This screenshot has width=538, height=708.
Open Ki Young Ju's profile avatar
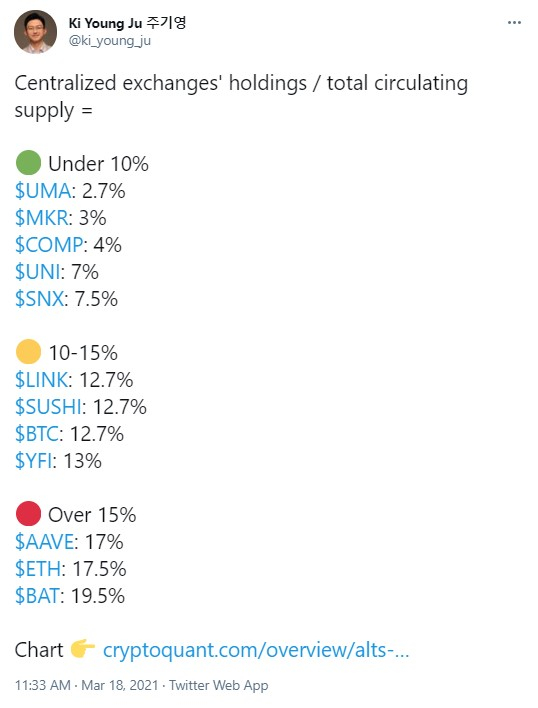35,32
